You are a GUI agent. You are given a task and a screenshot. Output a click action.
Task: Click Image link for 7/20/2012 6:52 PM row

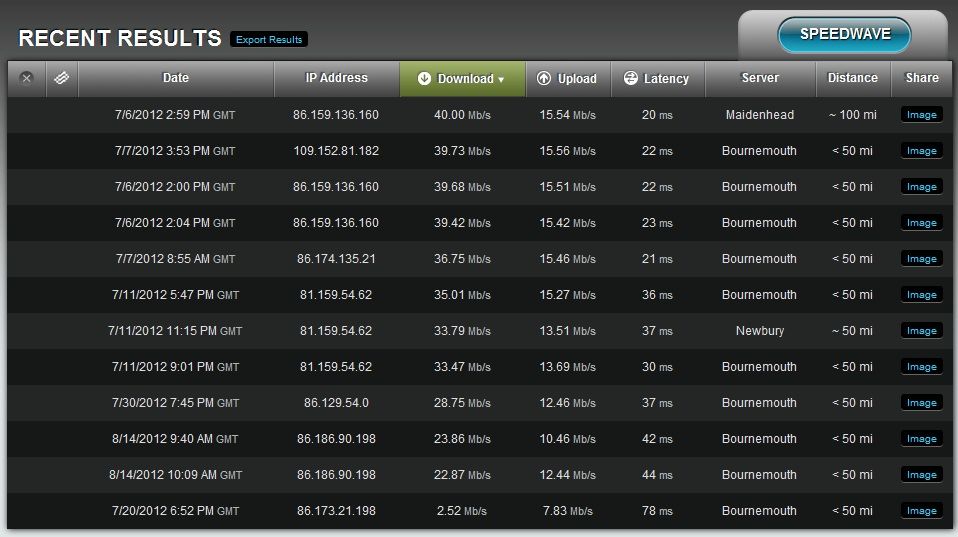pos(921,511)
